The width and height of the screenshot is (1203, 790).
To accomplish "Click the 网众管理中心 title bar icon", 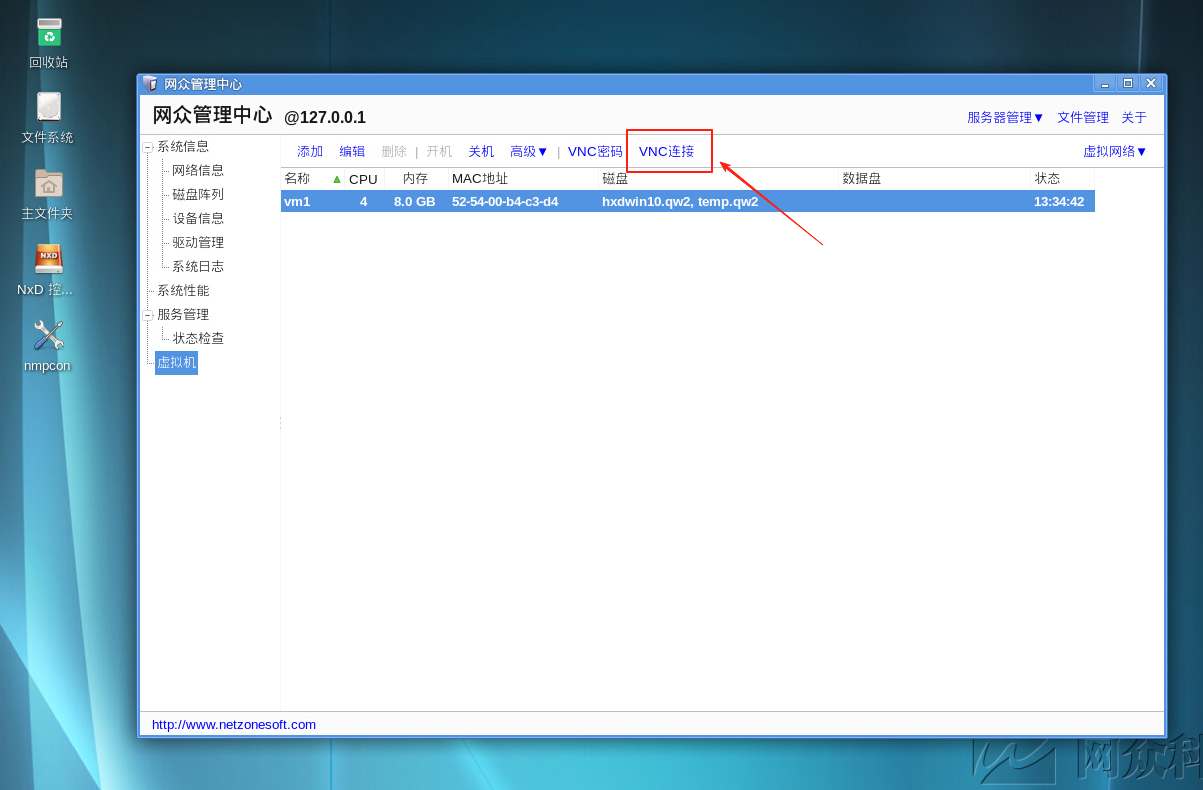I will point(150,83).
